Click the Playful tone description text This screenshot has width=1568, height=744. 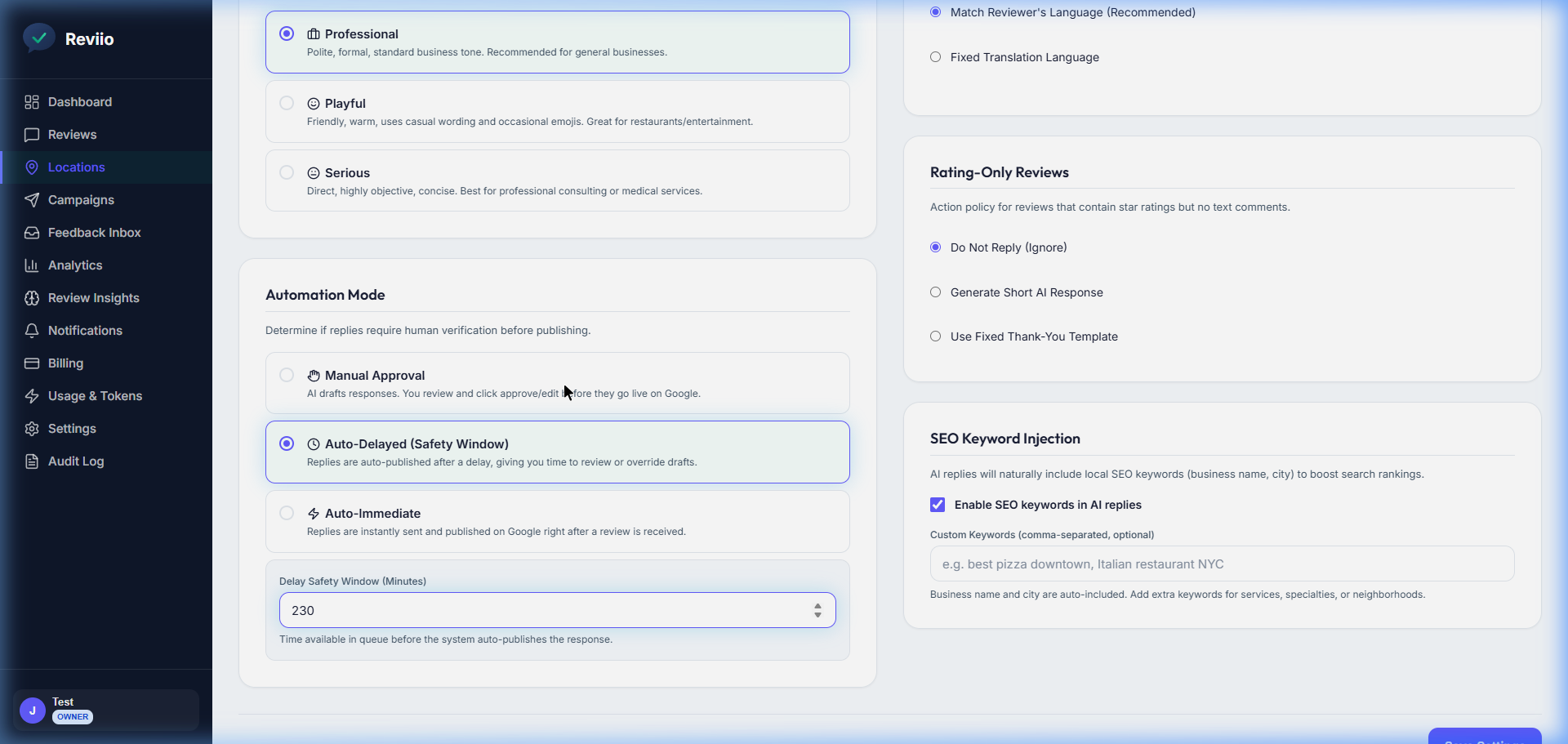(x=529, y=122)
